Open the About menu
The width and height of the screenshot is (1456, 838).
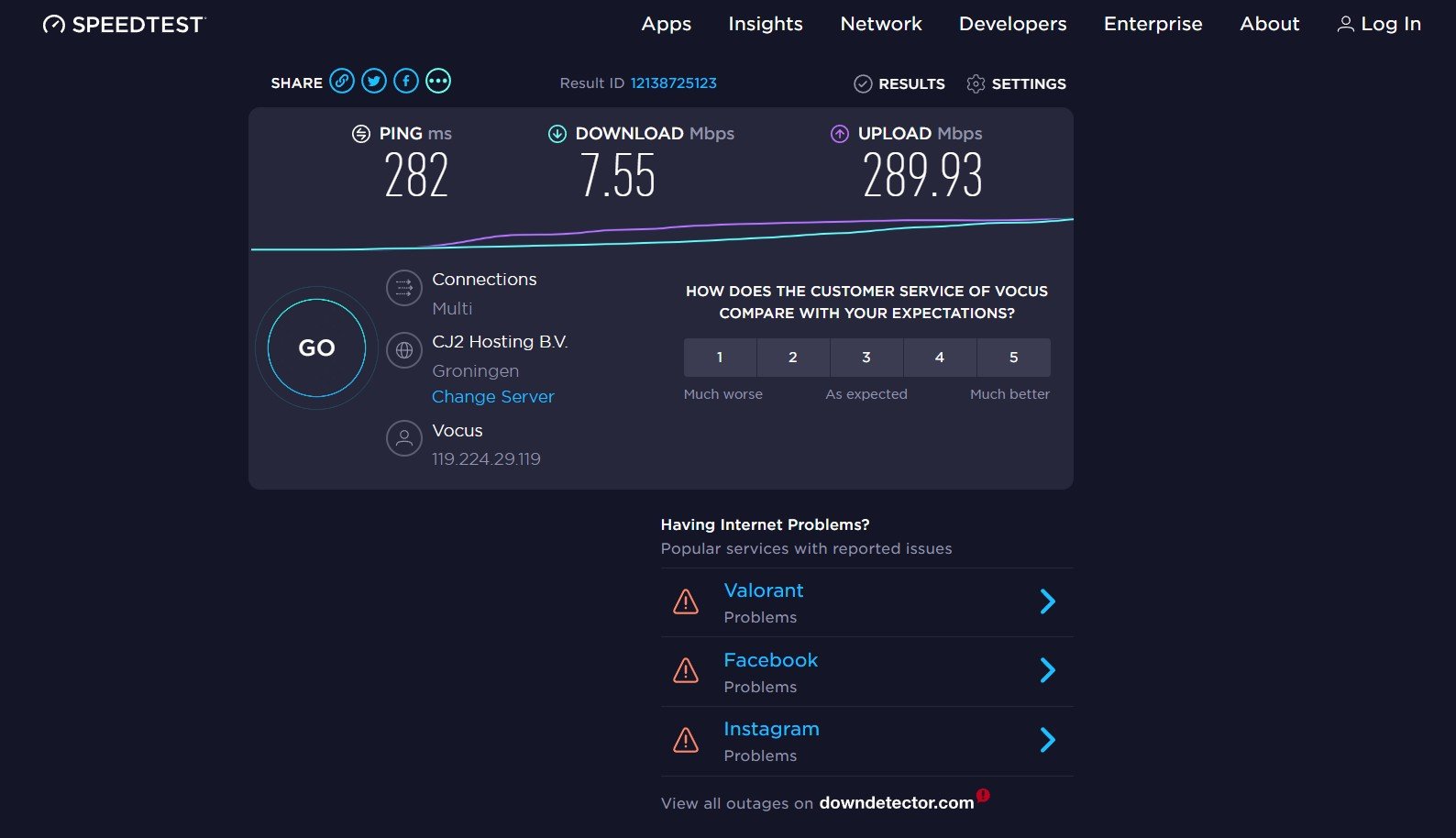(1270, 24)
